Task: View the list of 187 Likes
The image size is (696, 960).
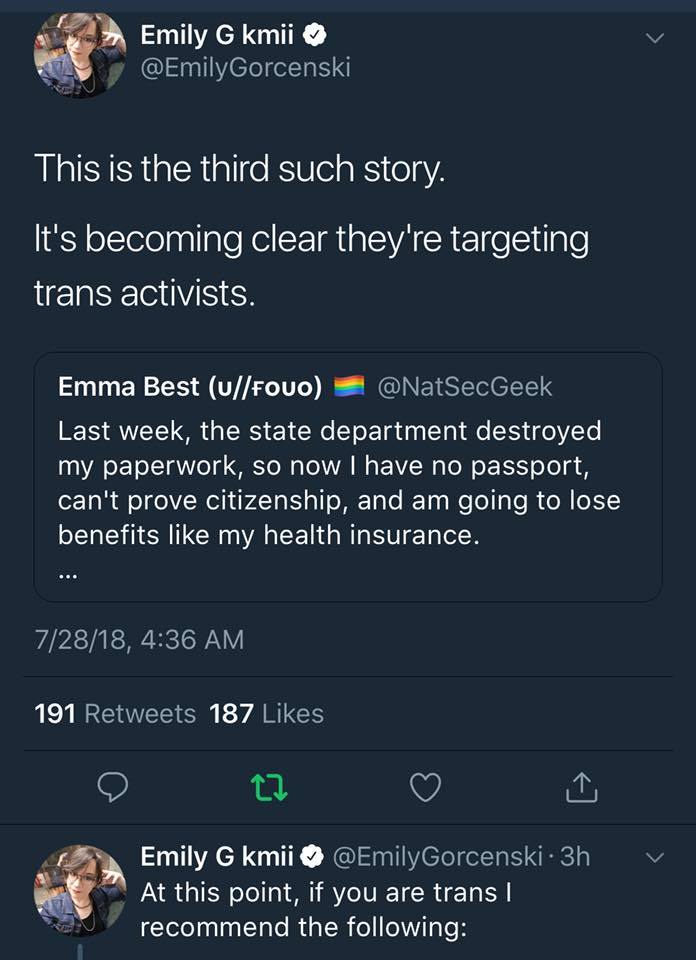Action: click(x=266, y=713)
